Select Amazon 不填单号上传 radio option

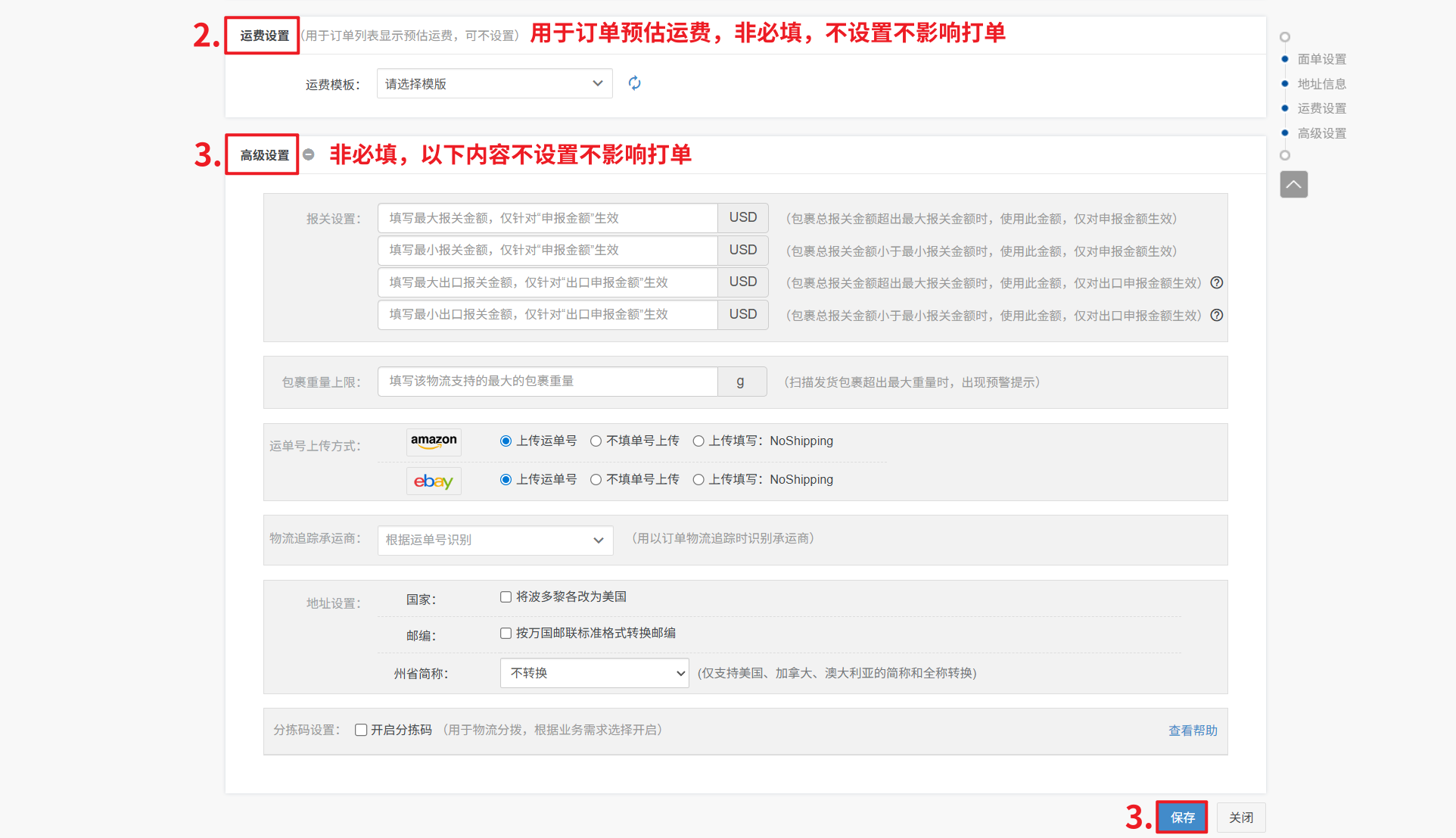(596, 441)
